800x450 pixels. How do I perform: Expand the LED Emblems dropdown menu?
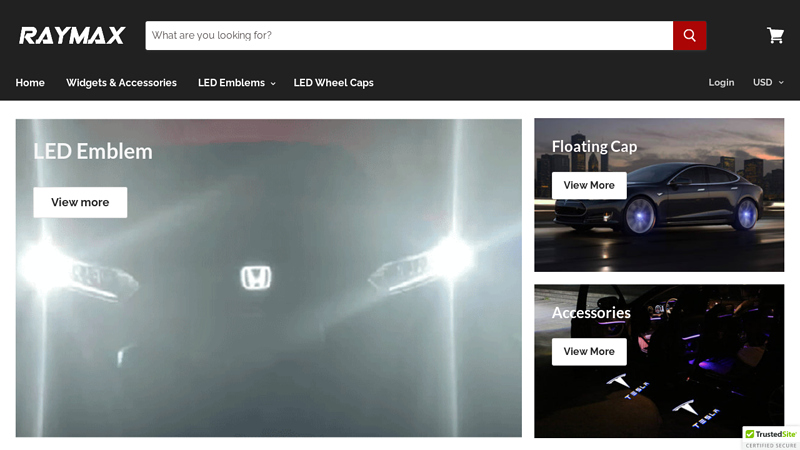point(237,83)
